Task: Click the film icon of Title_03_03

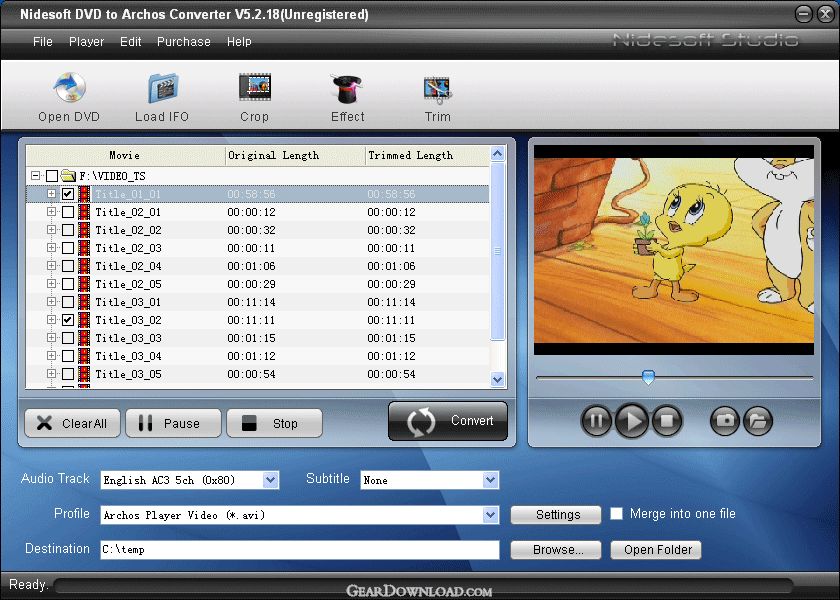Action: point(84,338)
